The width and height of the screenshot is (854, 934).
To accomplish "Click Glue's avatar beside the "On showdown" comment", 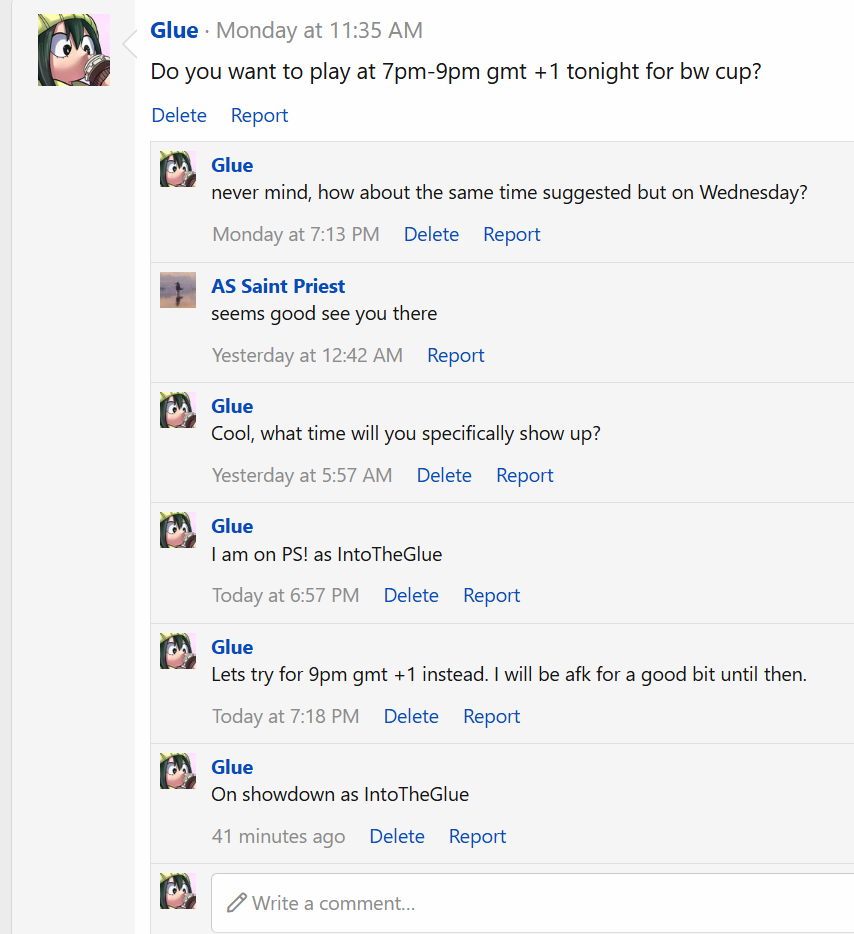I will click(x=178, y=771).
